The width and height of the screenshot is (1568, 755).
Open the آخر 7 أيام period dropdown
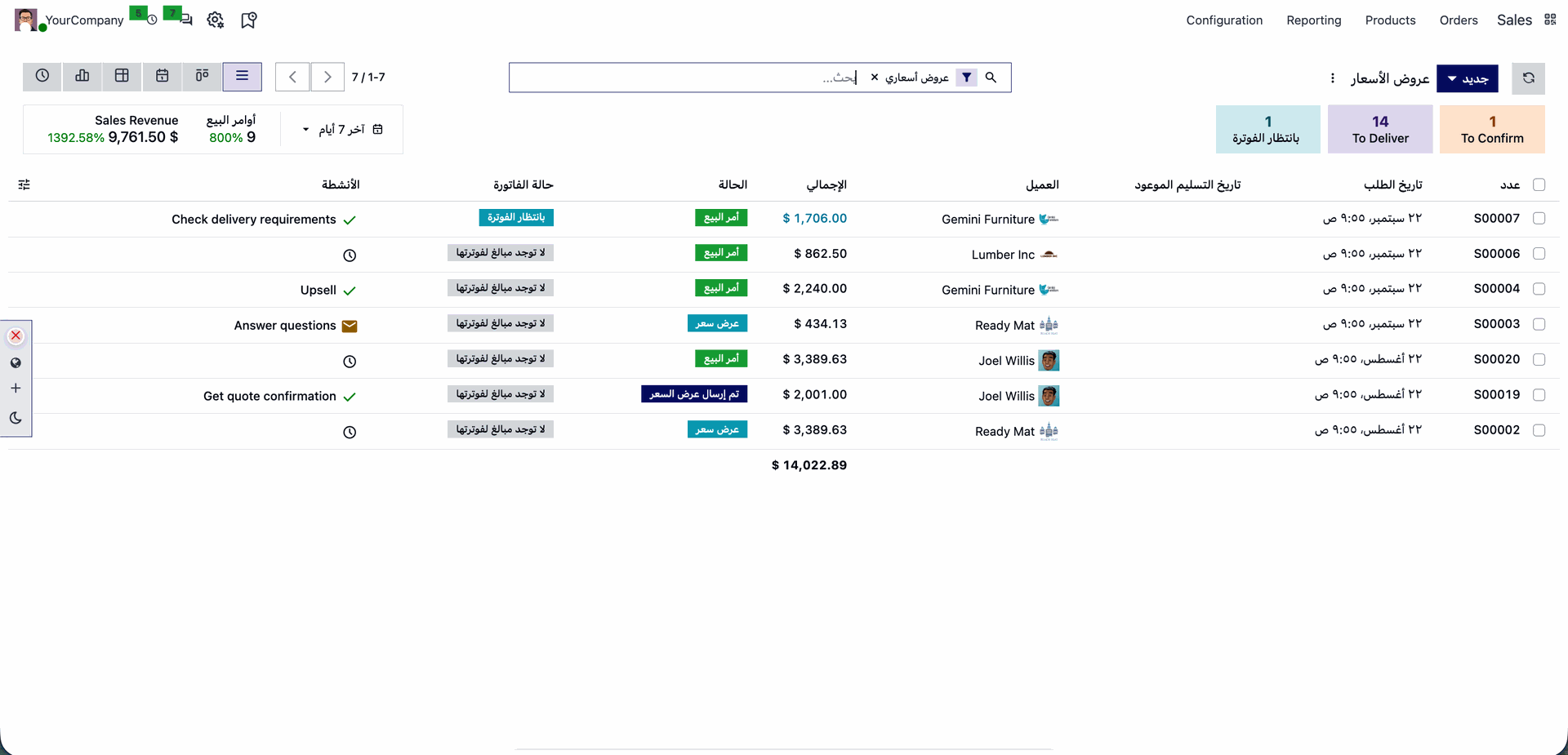point(343,129)
